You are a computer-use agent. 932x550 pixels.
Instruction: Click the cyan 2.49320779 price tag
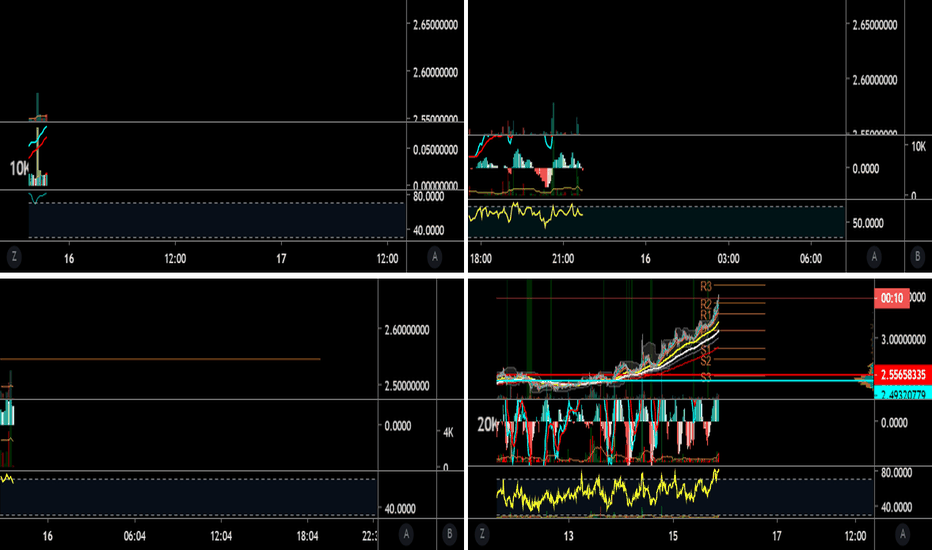point(903,394)
